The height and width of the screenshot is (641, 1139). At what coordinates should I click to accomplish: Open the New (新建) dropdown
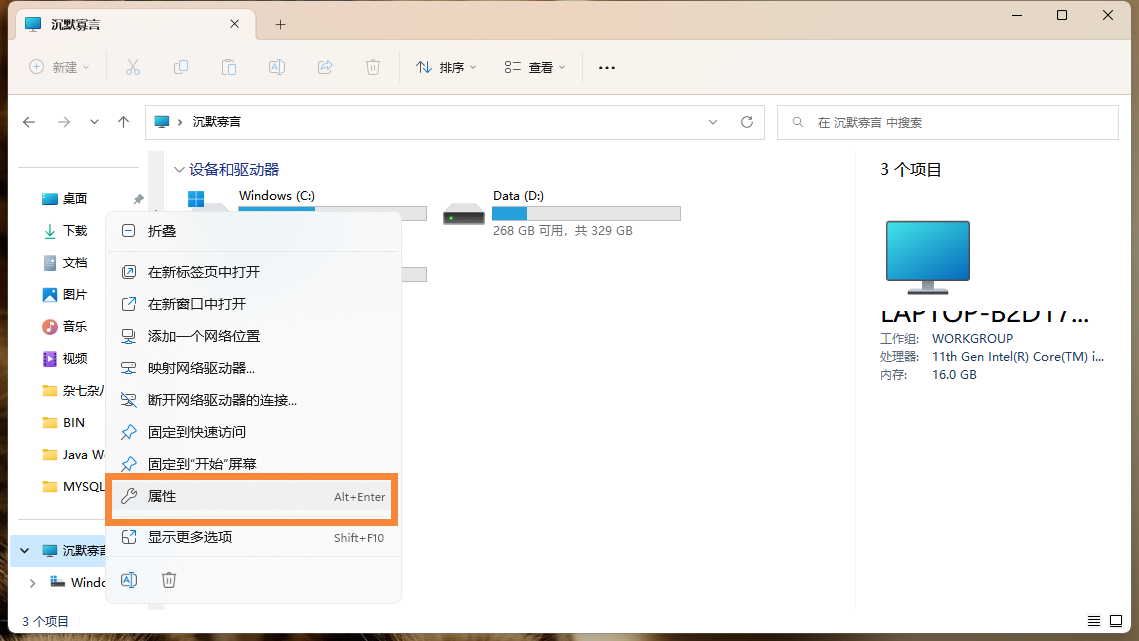60,68
